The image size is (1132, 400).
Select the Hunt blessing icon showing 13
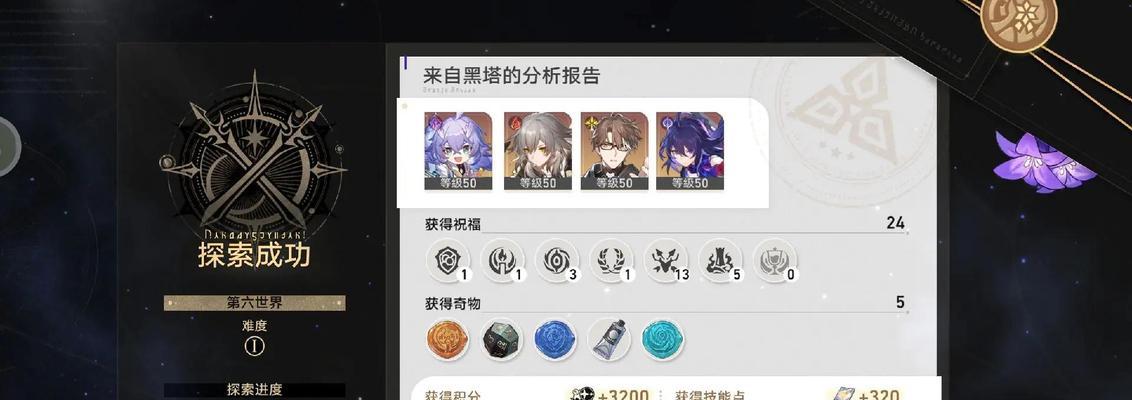coord(666,261)
